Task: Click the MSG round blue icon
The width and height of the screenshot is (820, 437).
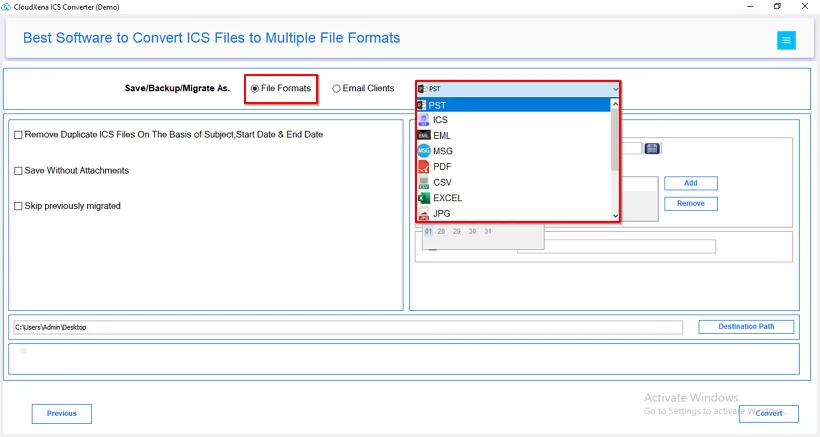Action: tap(424, 151)
